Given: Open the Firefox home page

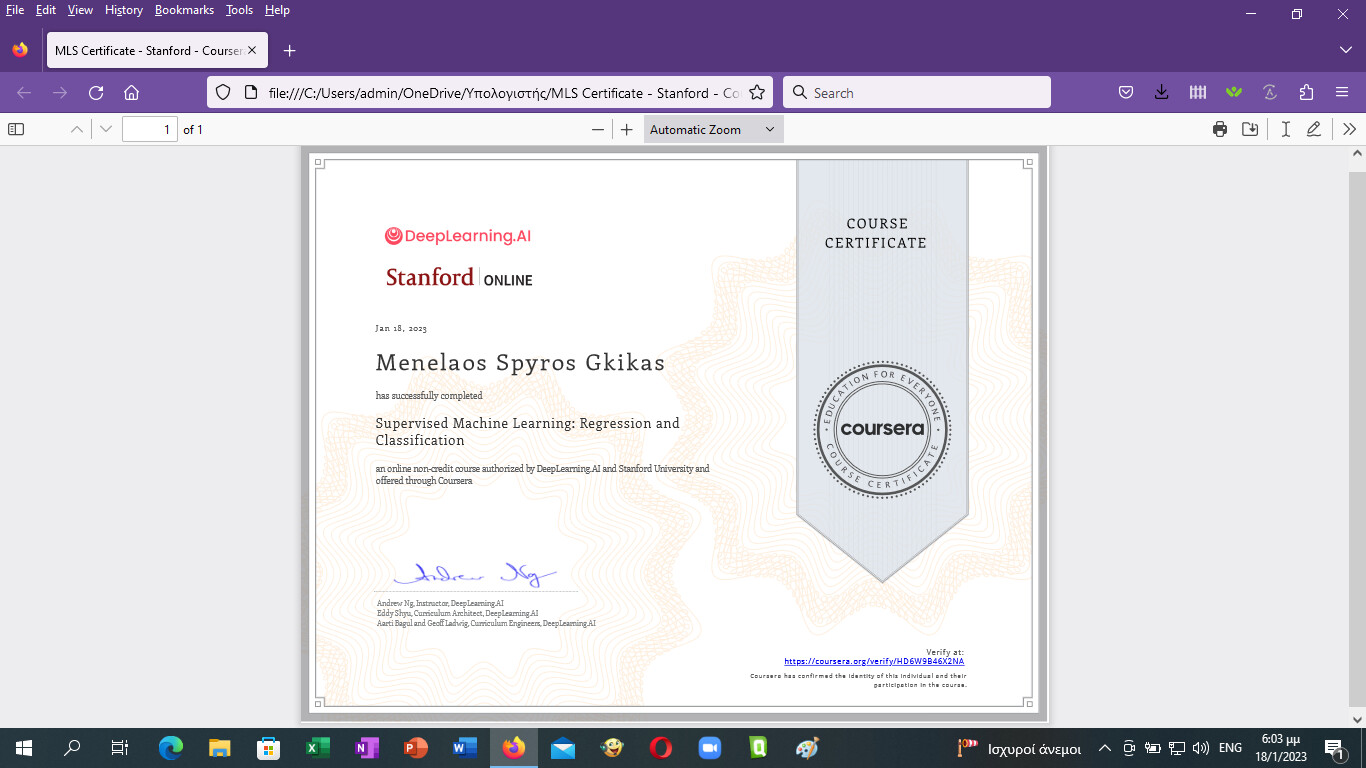Looking at the screenshot, I should point(131,93).
